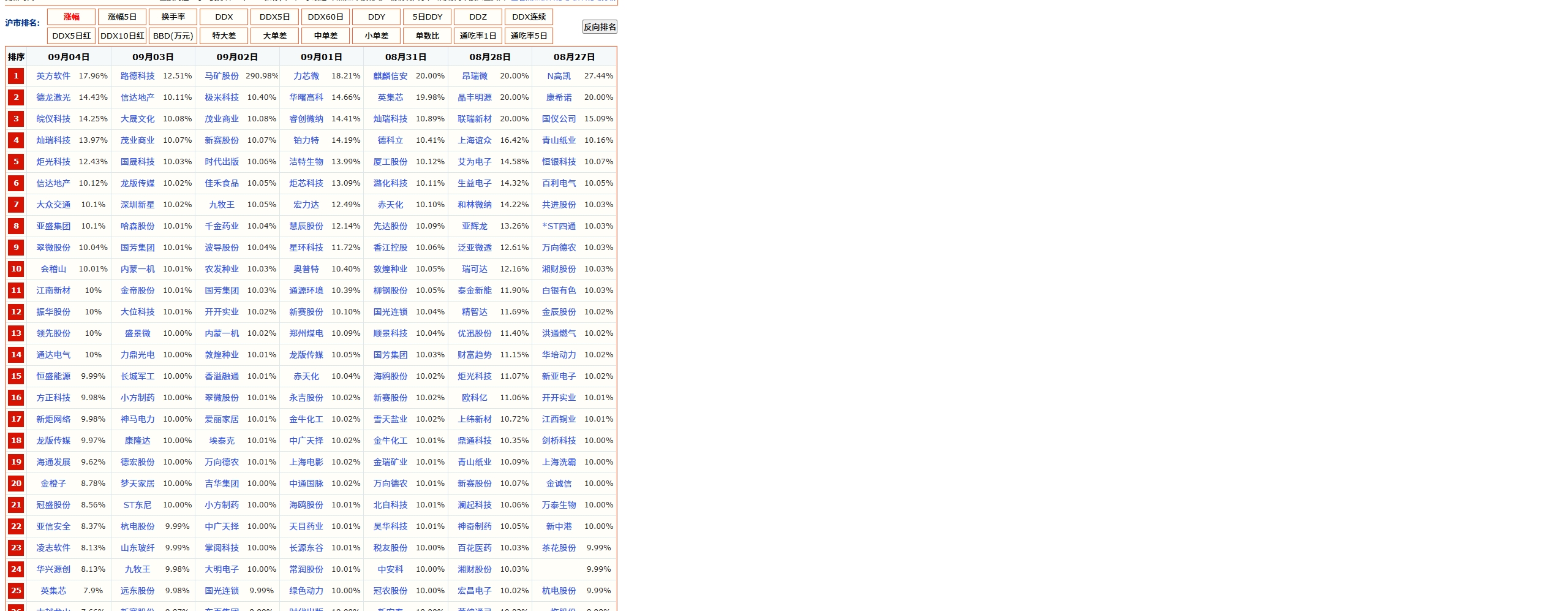Open stock link 昂瑞微
This screenshot has height=611, width=1568.
click(x=475, y=76)
